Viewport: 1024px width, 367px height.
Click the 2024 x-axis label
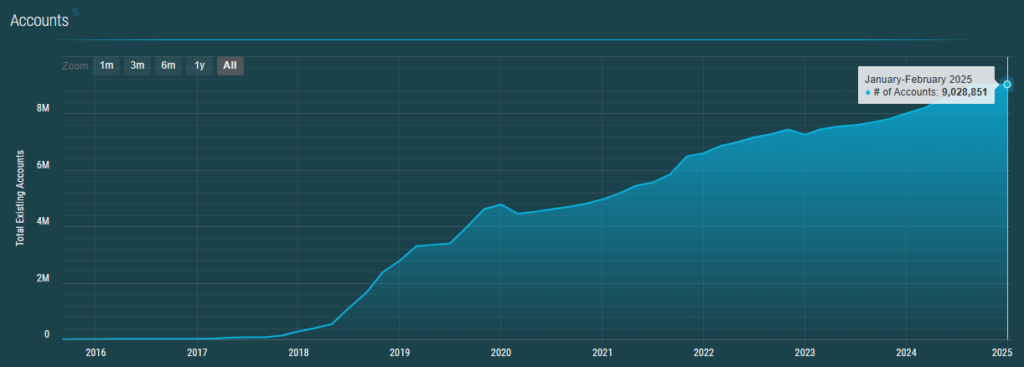coord(906,353)
